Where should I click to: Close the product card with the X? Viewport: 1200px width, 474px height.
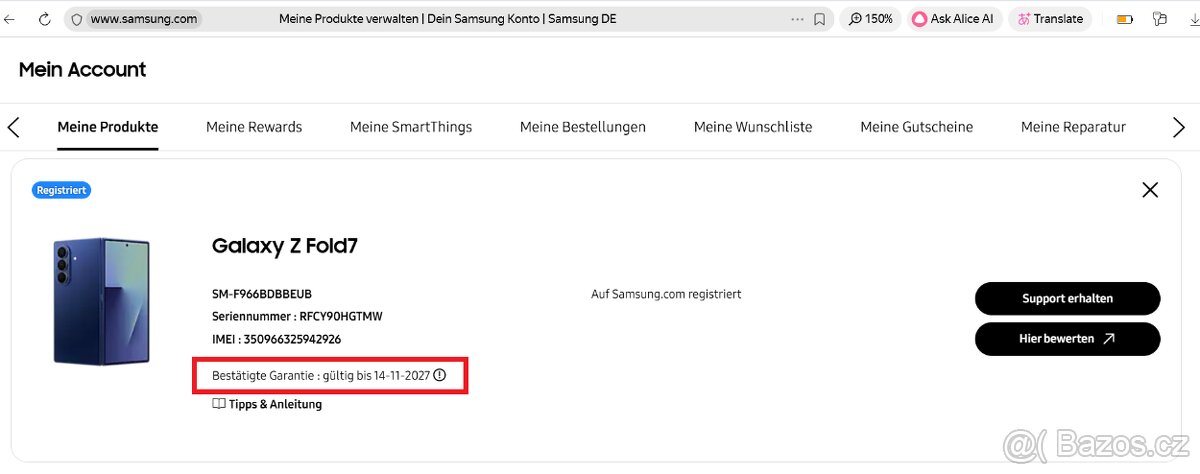click(1150, 190)
